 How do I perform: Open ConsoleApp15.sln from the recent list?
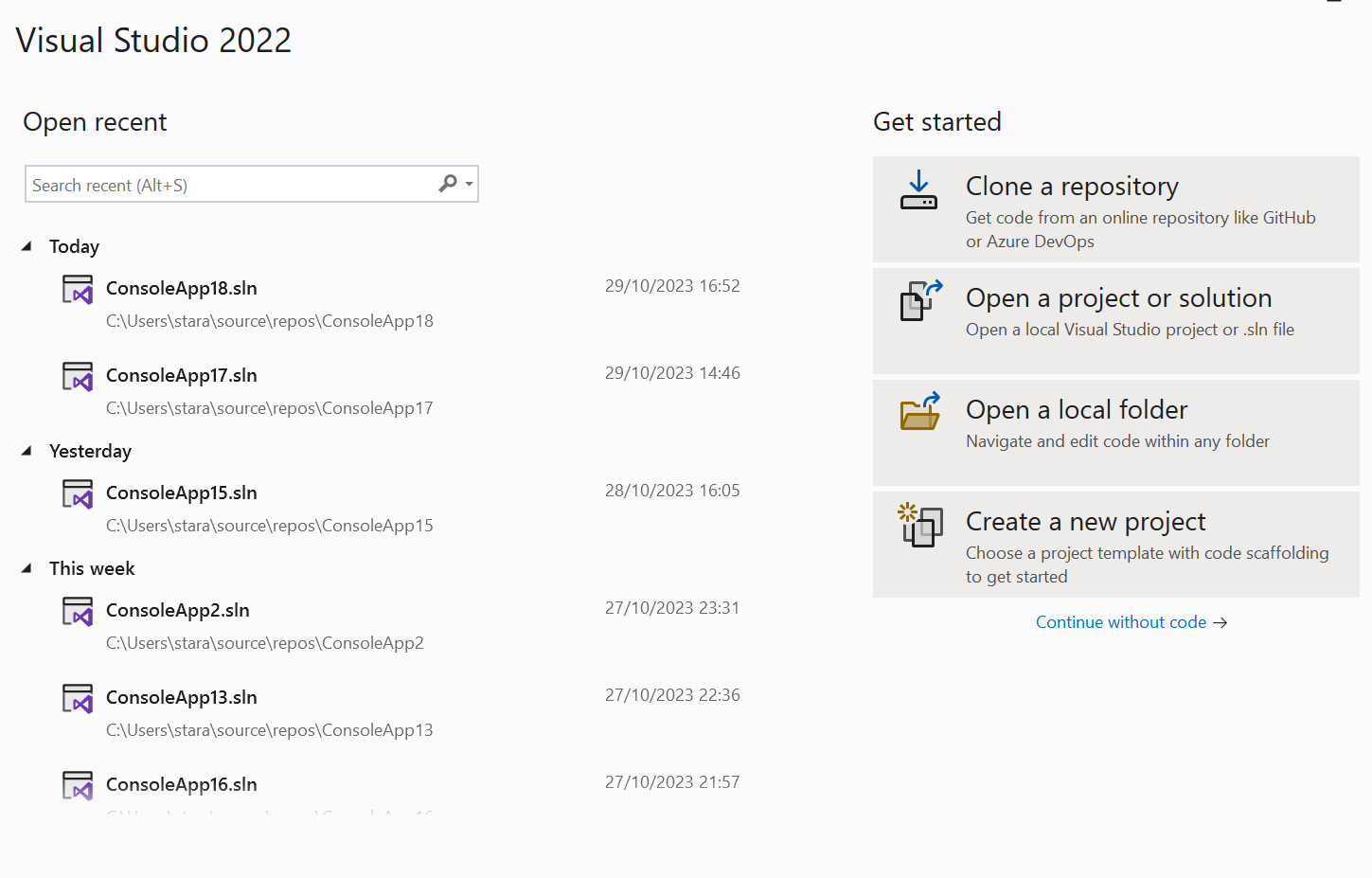point(181,493)
